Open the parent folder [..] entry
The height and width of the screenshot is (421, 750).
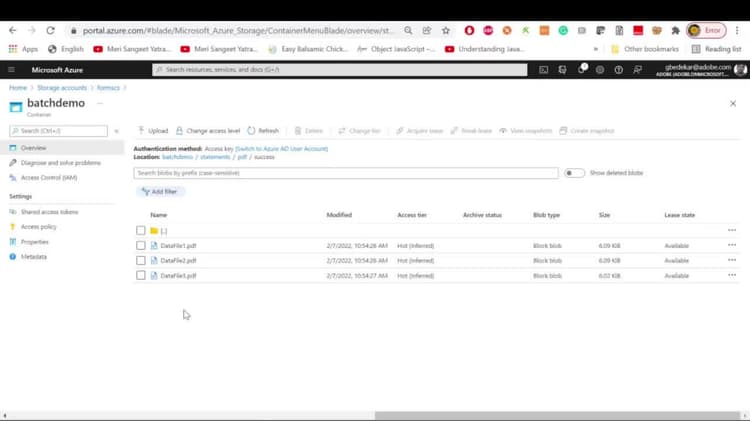[164, 231]
